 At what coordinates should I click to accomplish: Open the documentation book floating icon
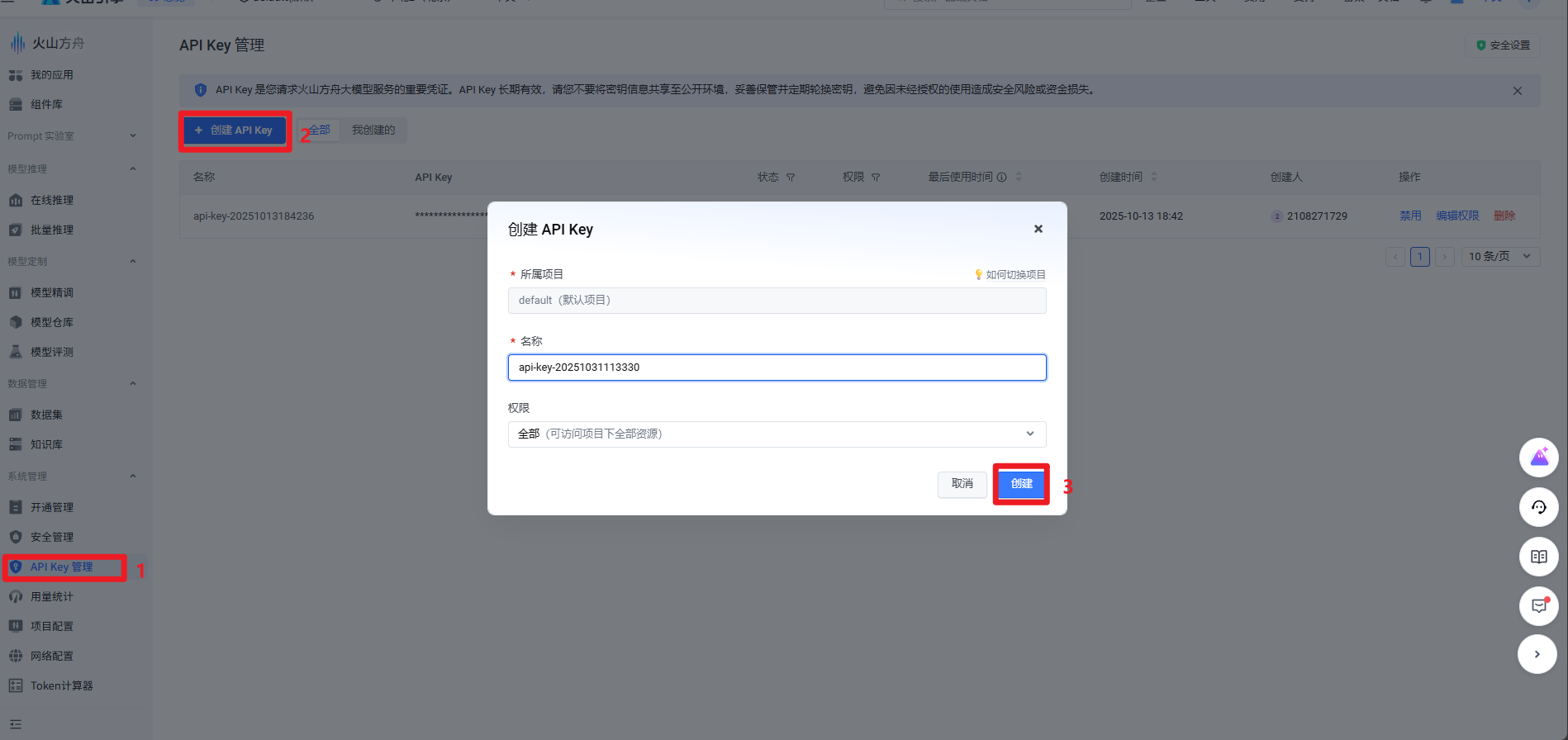[x=1538, y=557]
